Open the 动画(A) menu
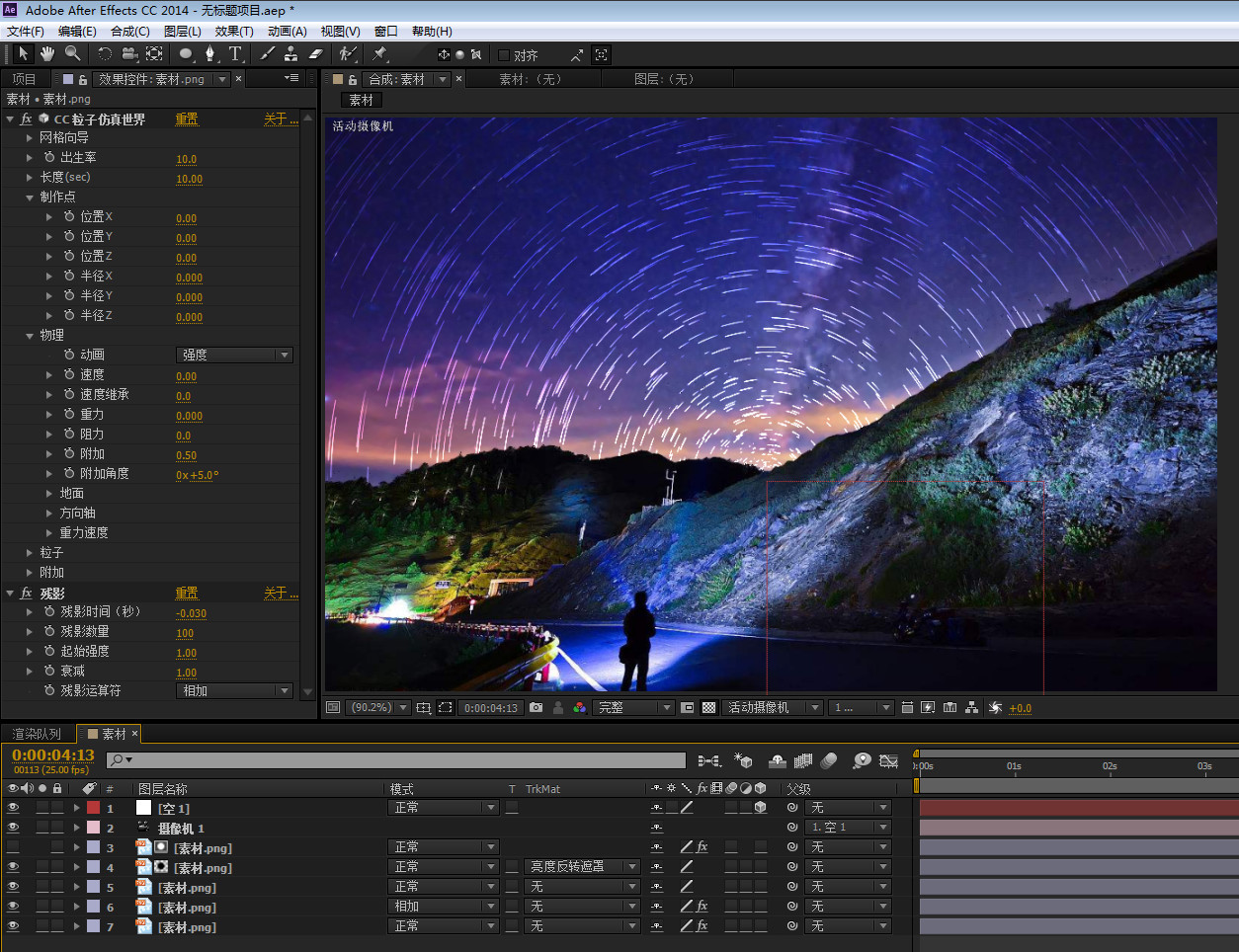Image resolution: width=1239 pixels, height=952 pixels. click(x=287, y=32)
